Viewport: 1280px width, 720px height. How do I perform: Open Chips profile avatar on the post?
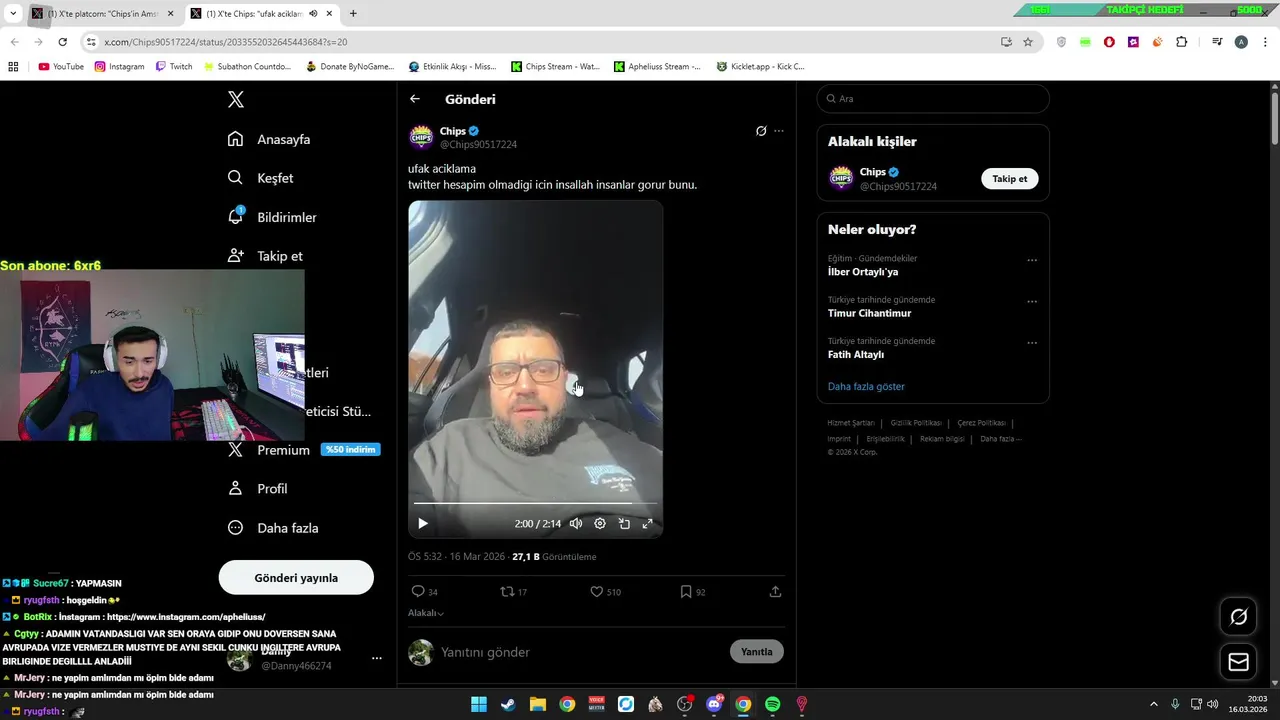[x=422, y=137]
